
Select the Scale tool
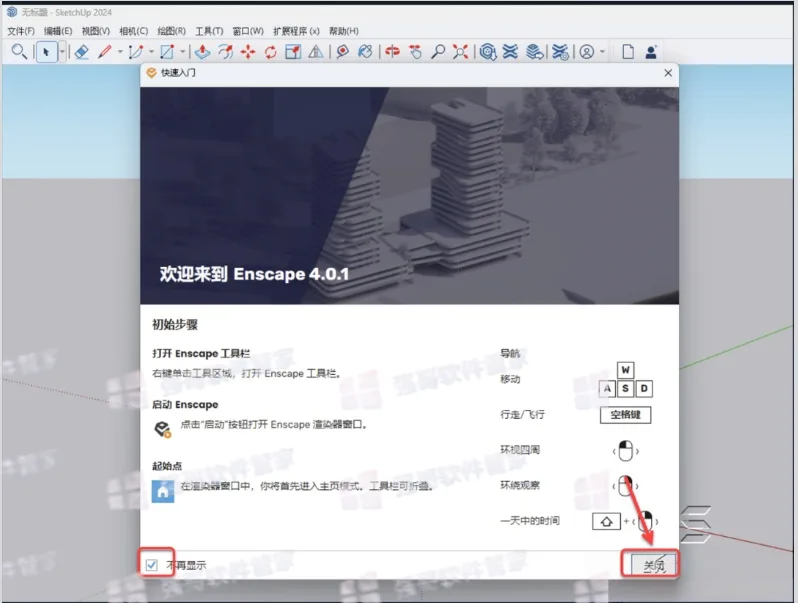(293, 52)
